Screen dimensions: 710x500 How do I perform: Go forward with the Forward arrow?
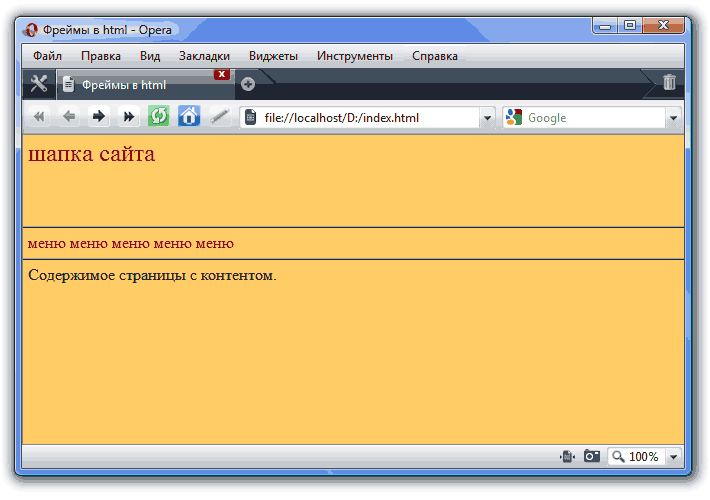(x=99, y=117)
